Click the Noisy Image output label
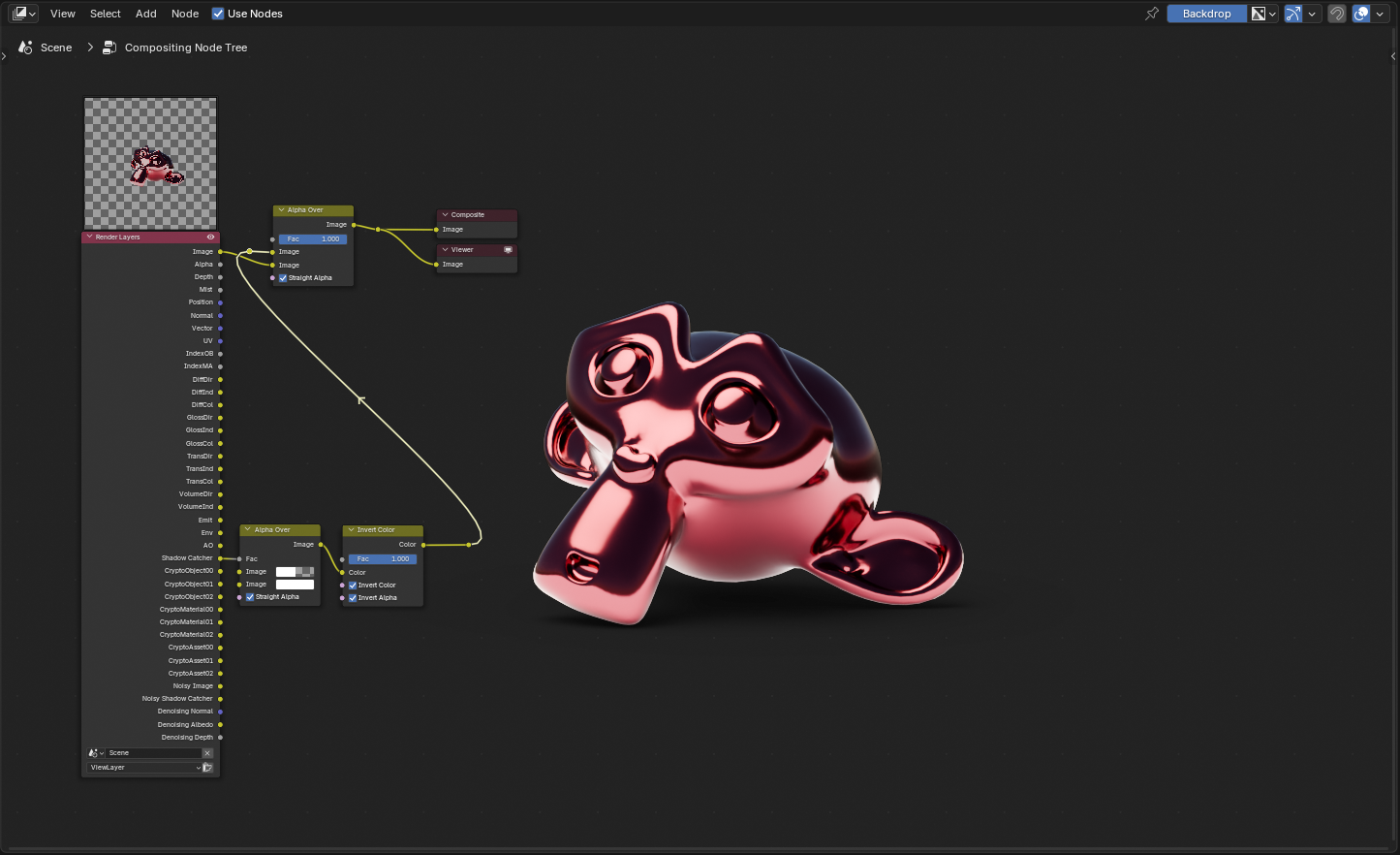 tap(193, 686)
